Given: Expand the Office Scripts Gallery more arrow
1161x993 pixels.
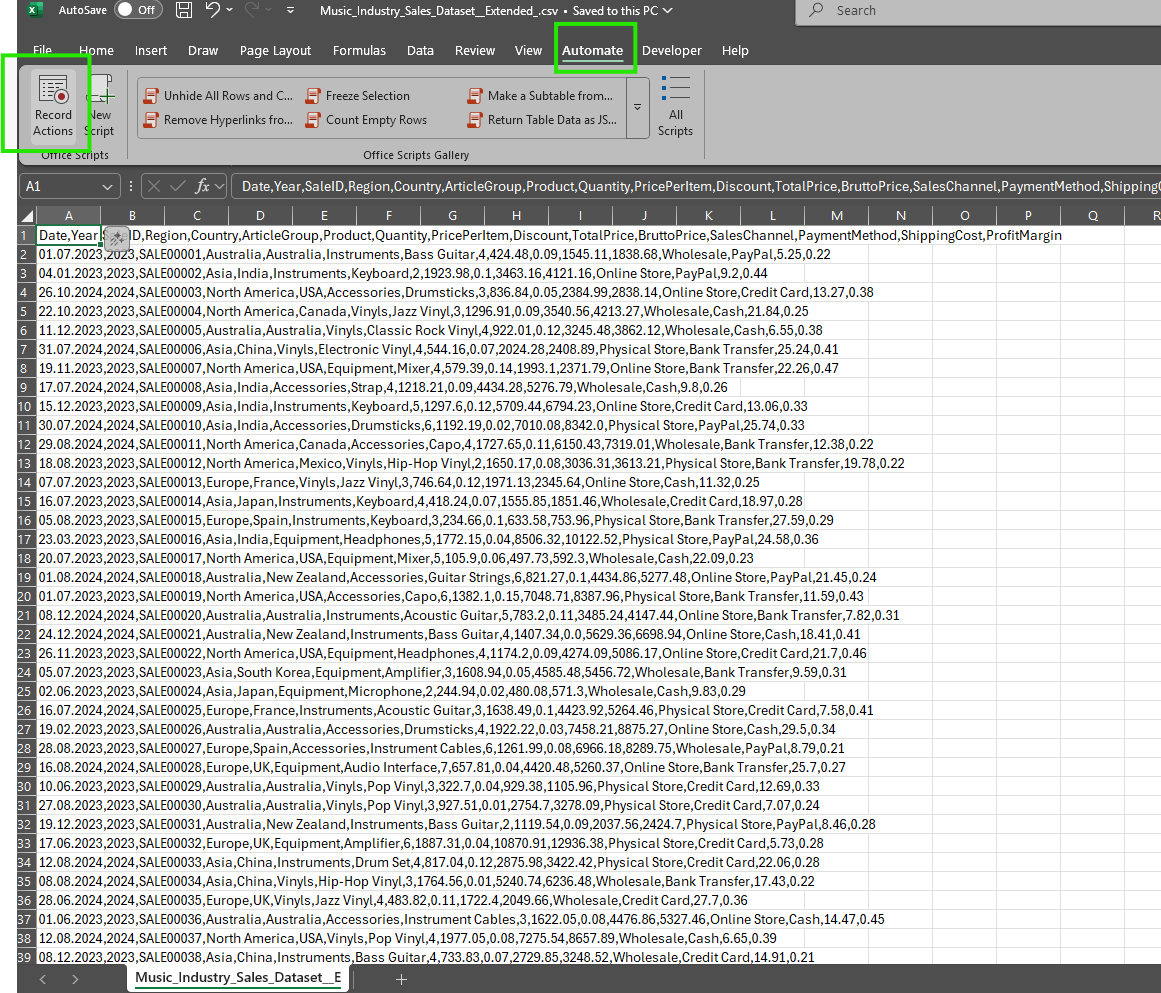Looking at the screenshot, I should (x=638, y=107).
